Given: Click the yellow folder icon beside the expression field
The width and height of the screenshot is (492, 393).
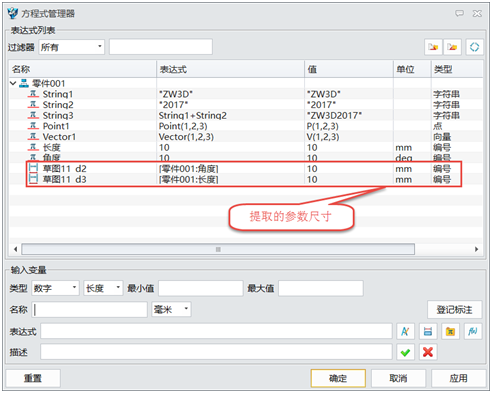Looking at the screenshot, I should tap(450, 331).
